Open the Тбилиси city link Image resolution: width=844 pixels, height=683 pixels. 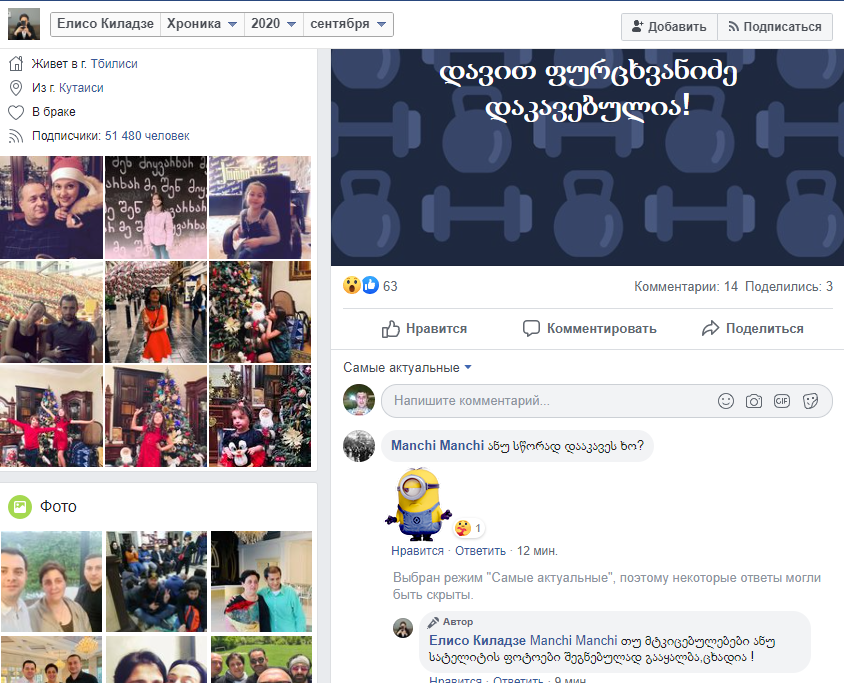pos(114,64)
